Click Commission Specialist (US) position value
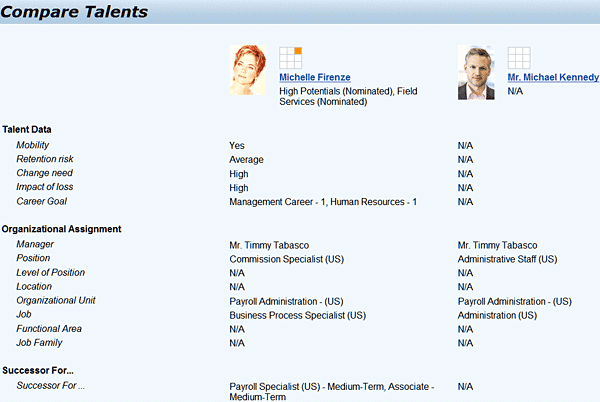This screenshot has height=402, width=600. click(x=287, y=259)
